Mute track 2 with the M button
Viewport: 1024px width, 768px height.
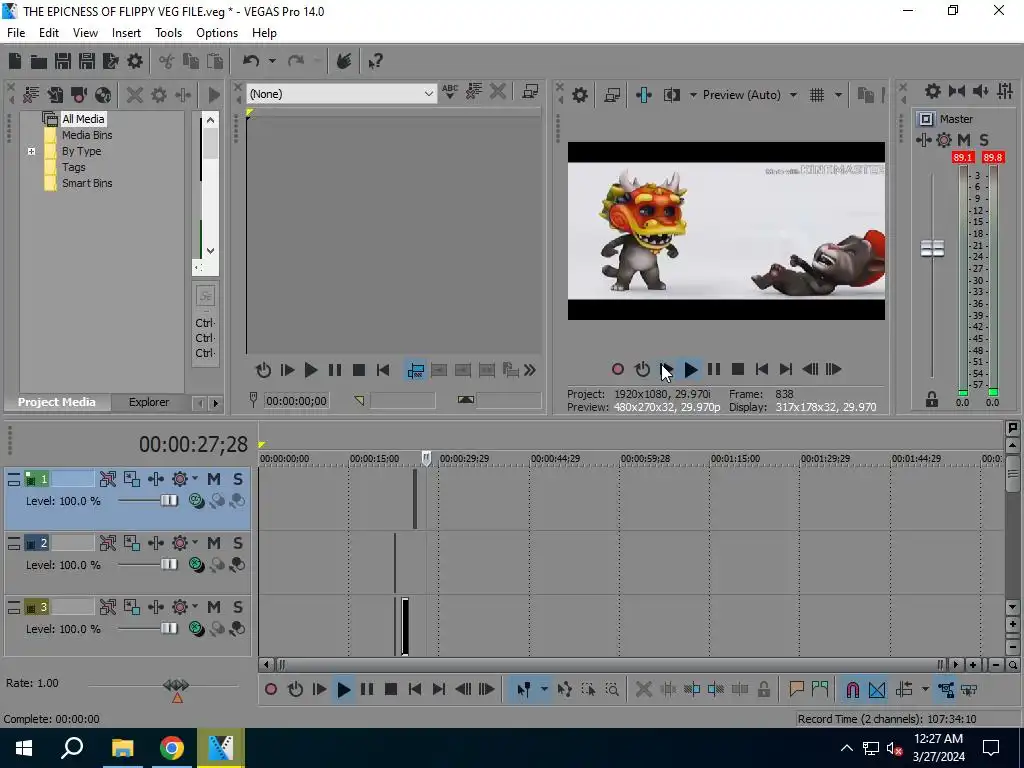(x=214, y=543)
